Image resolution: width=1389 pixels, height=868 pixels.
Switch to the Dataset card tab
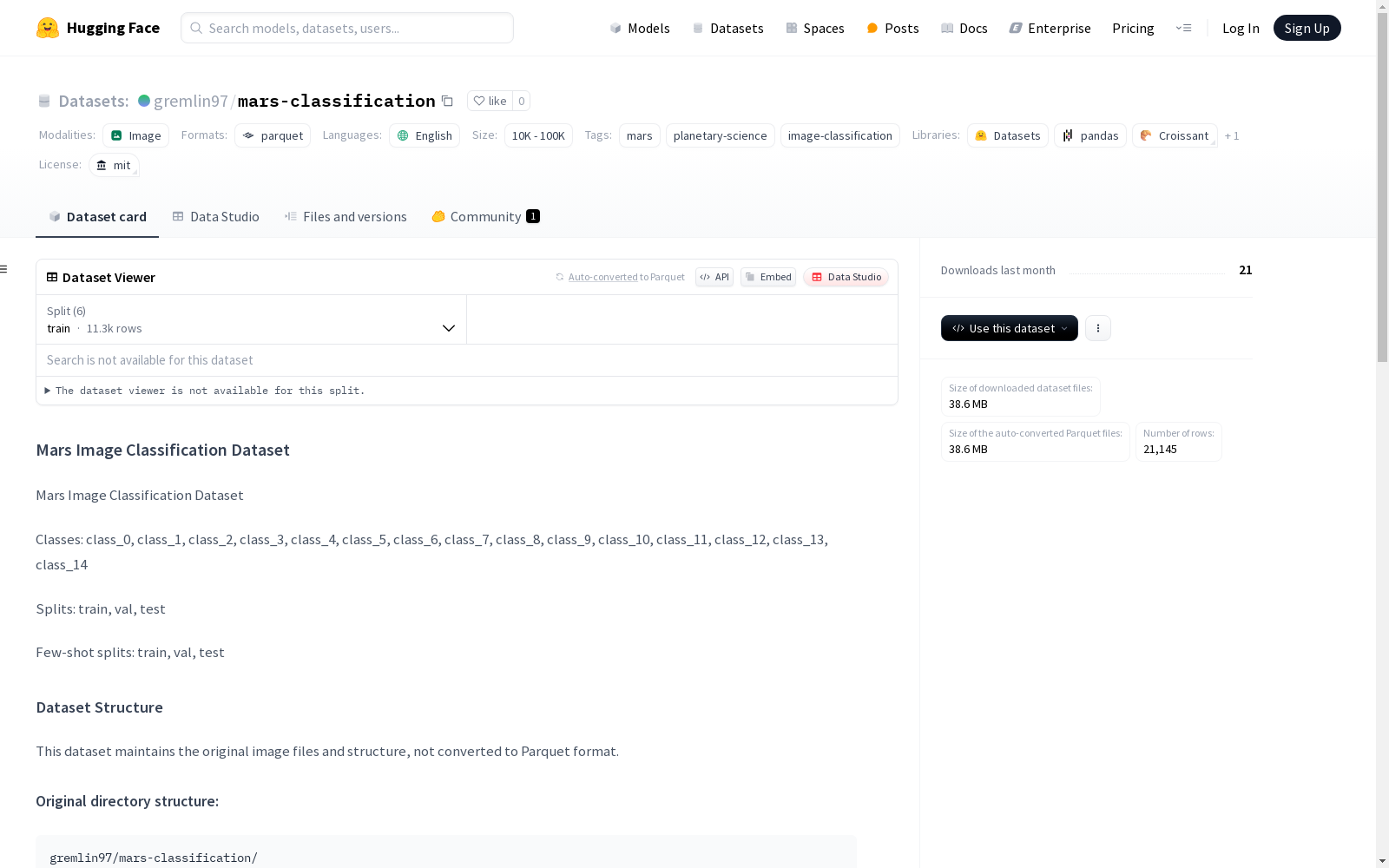(x=97, y=217)
